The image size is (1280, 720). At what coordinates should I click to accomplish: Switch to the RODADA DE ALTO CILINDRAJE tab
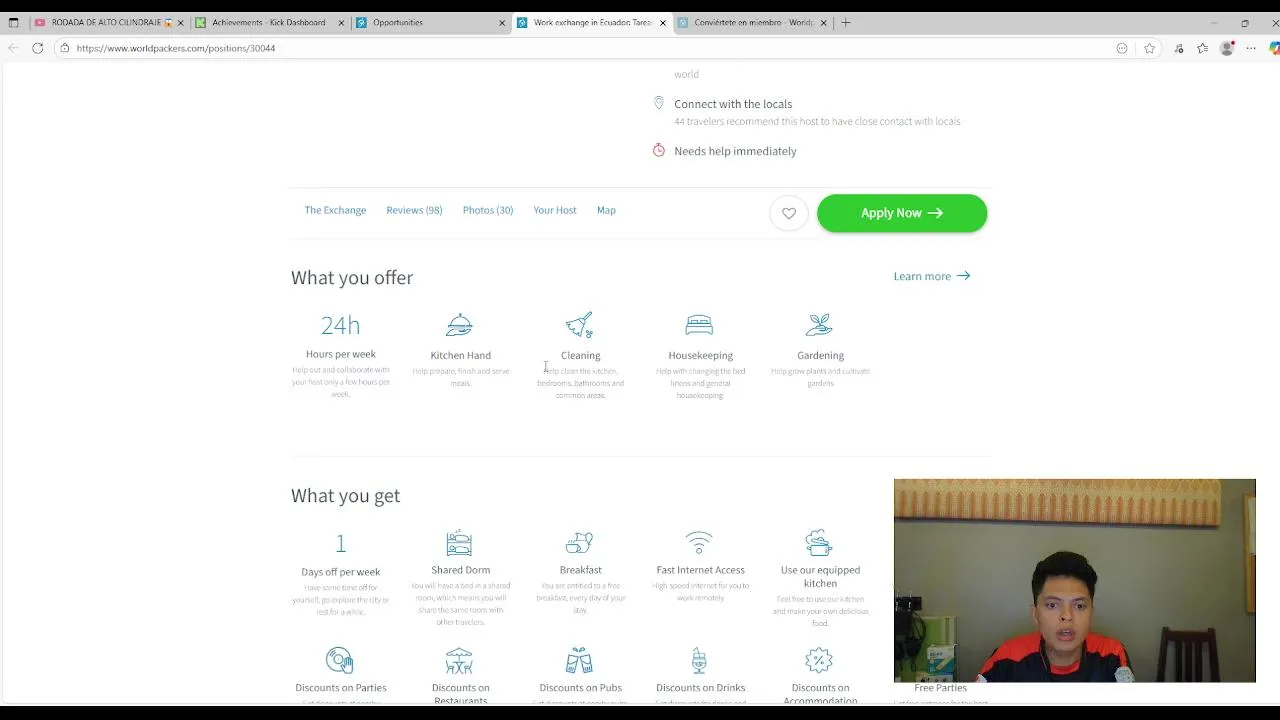pyautogui.click(x=106, y=22)
